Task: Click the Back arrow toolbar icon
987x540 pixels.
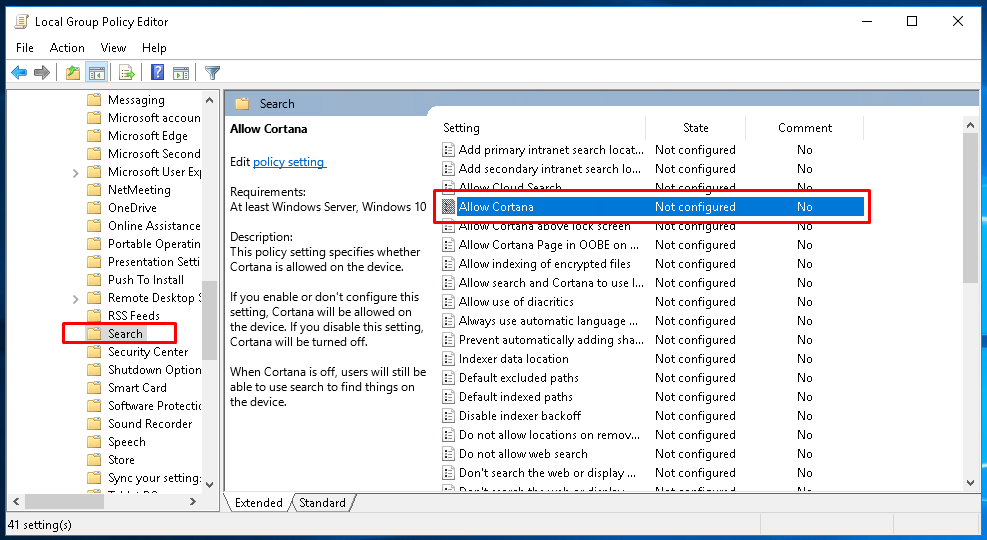Action: [19, 73]
